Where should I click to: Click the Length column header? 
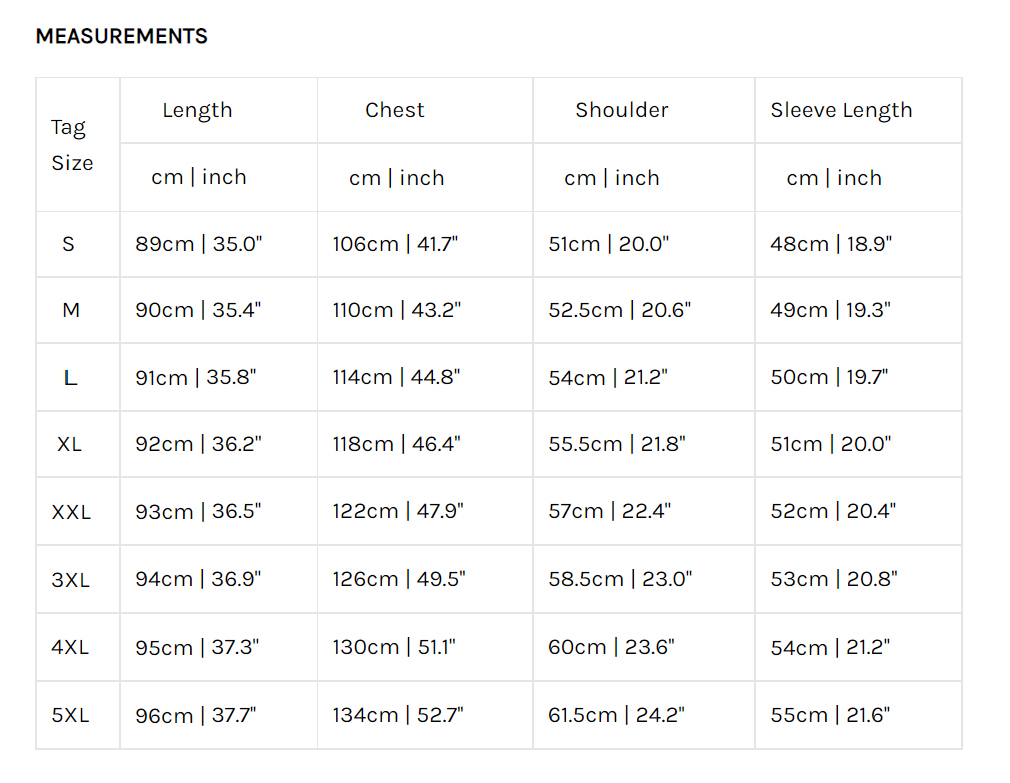coord(197,111)
